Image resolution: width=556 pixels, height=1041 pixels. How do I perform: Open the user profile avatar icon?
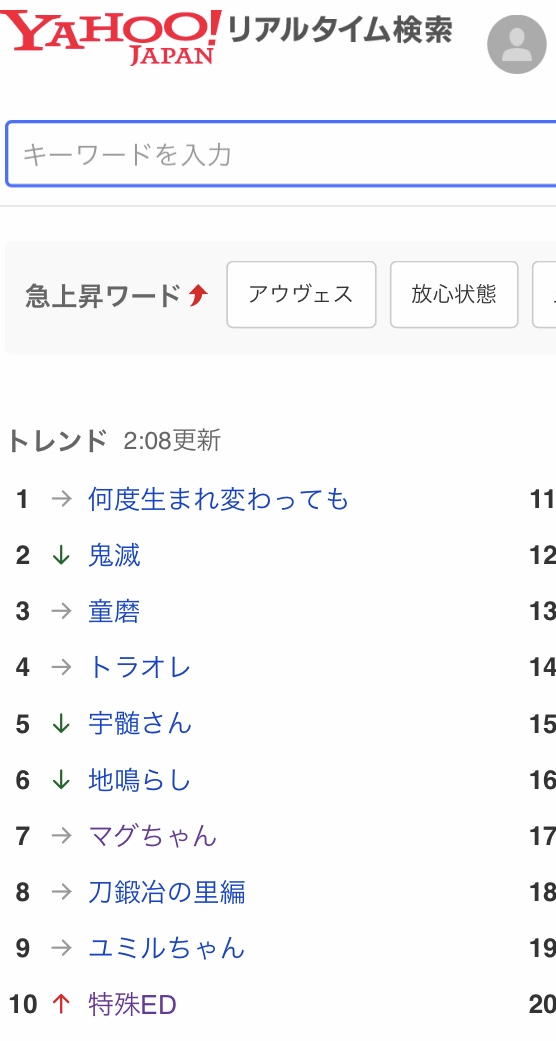tap(517, 44)
